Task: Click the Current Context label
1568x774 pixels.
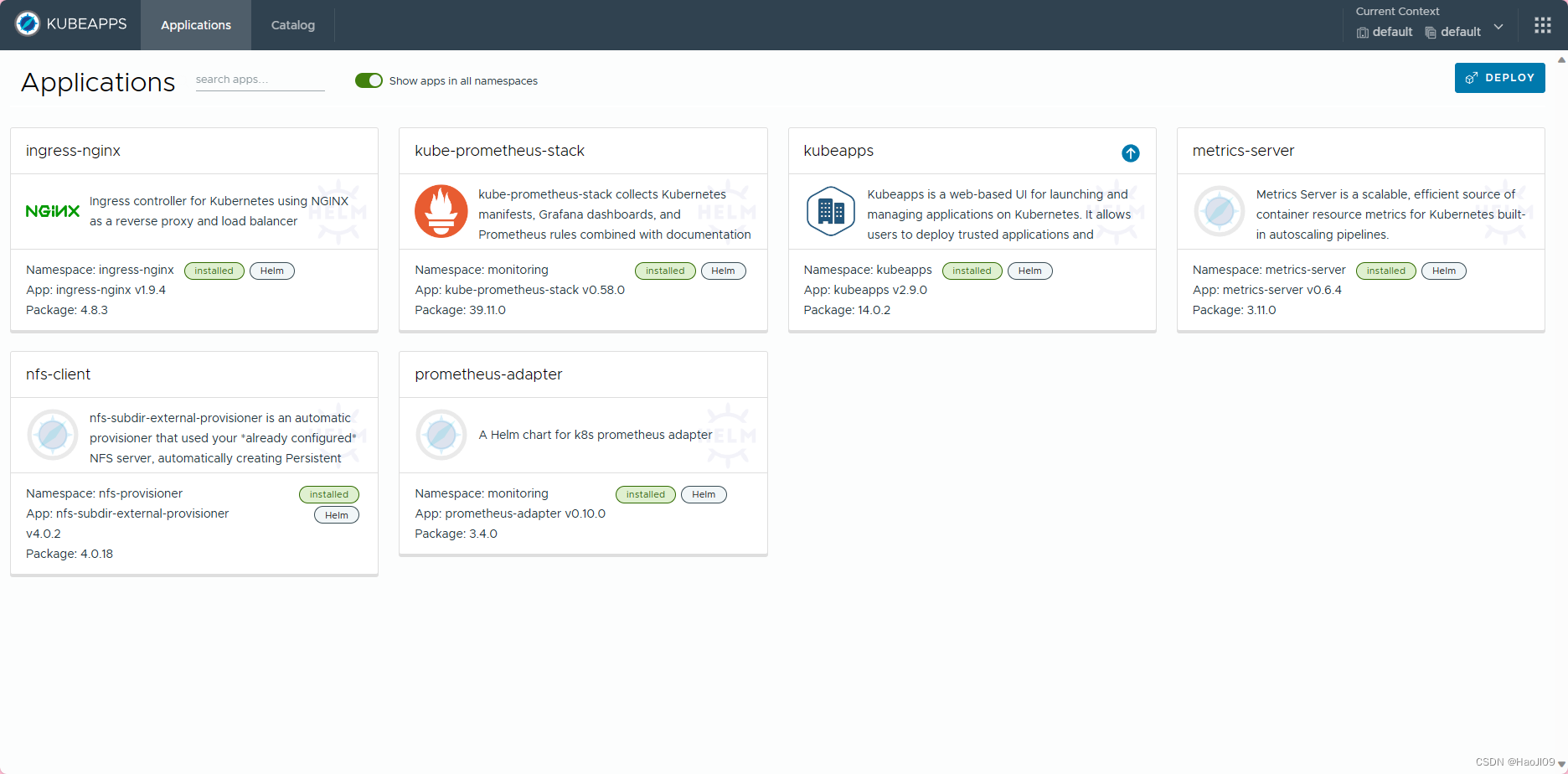Action: point(1397,11)
